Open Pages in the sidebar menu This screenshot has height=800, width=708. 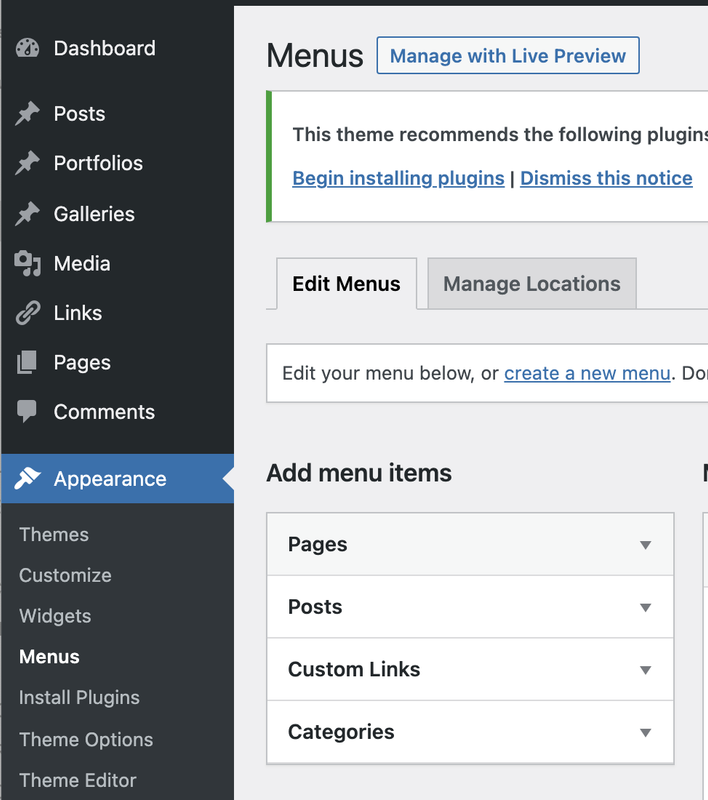(x=82, y=363)
